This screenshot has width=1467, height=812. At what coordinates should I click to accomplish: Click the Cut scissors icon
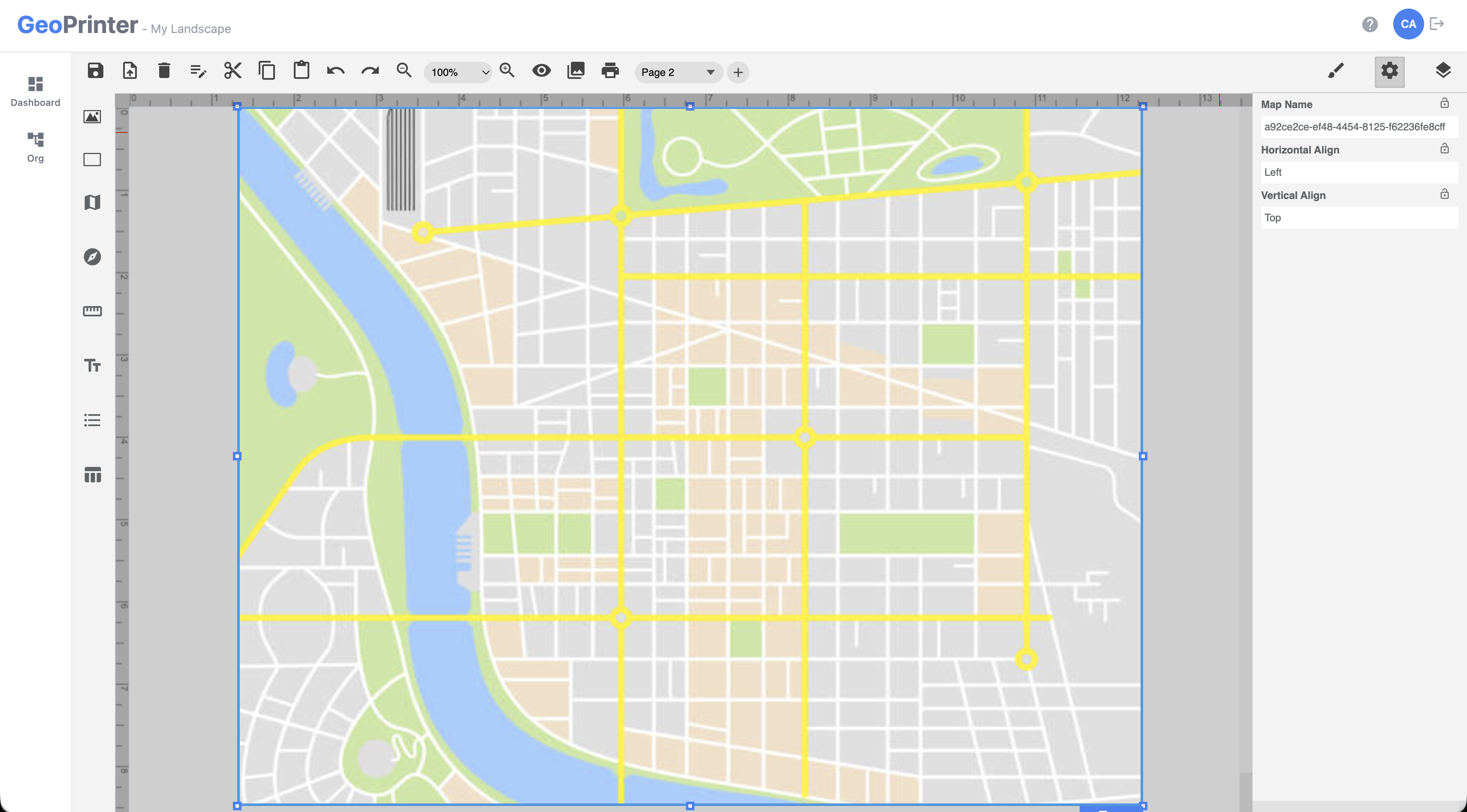point(232,71)
